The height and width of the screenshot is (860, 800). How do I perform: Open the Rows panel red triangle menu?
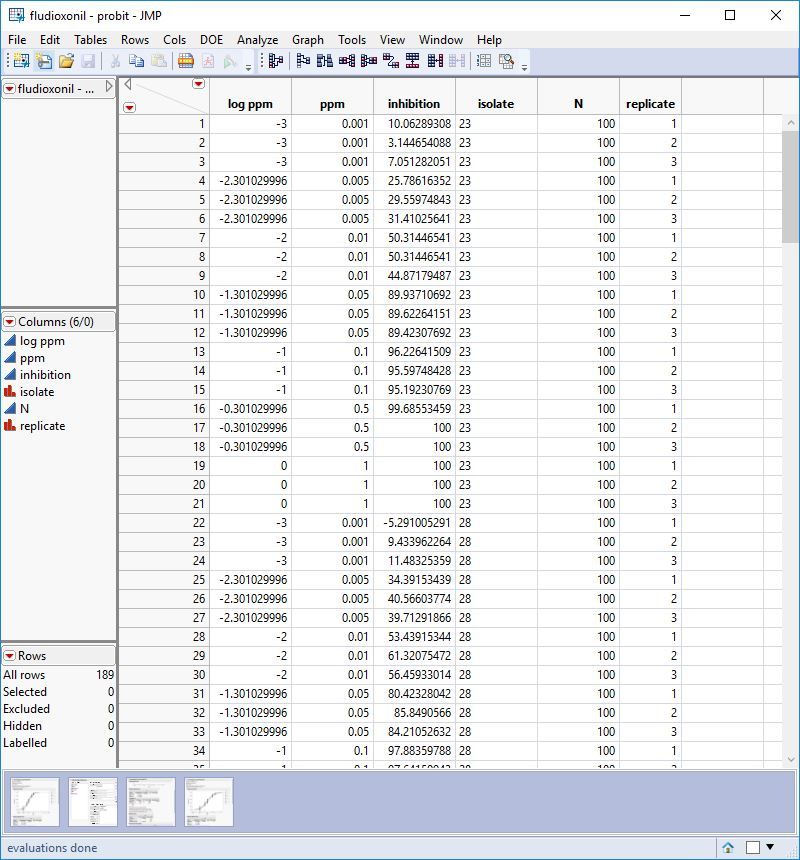pos(10,655)
